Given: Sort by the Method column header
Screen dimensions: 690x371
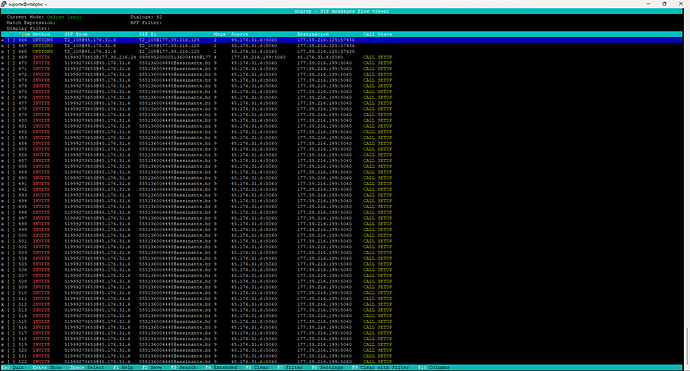Looking at the screenshot, I should pos(41,34).
